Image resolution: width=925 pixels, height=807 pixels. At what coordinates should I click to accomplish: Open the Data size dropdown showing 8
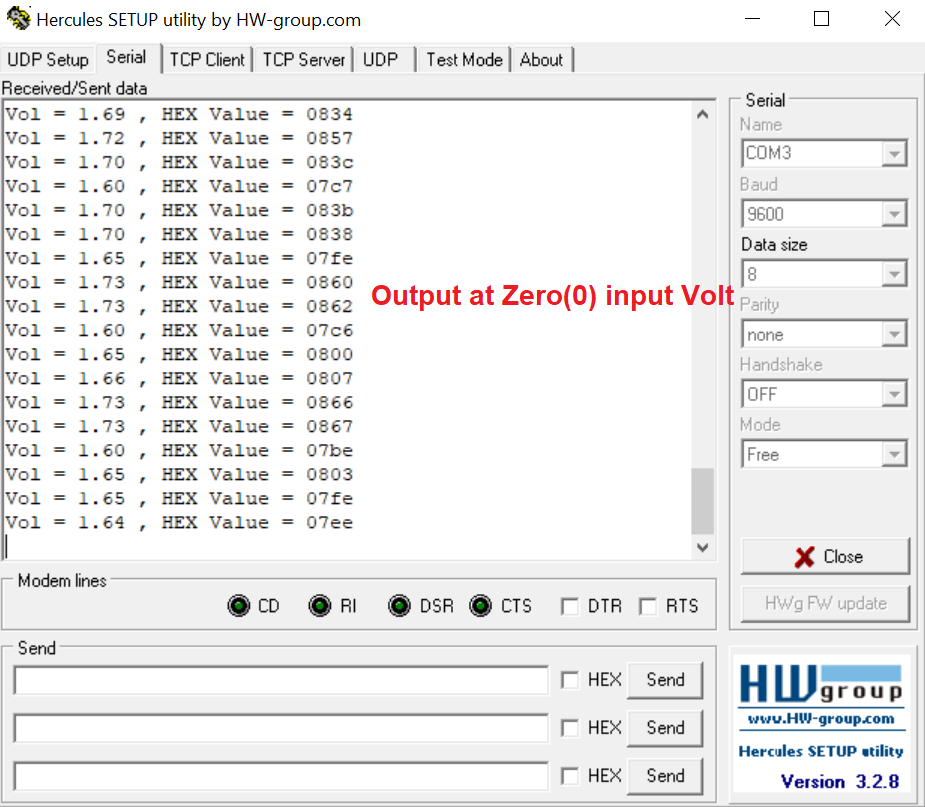pyautogui.click(x=894, y=274)
